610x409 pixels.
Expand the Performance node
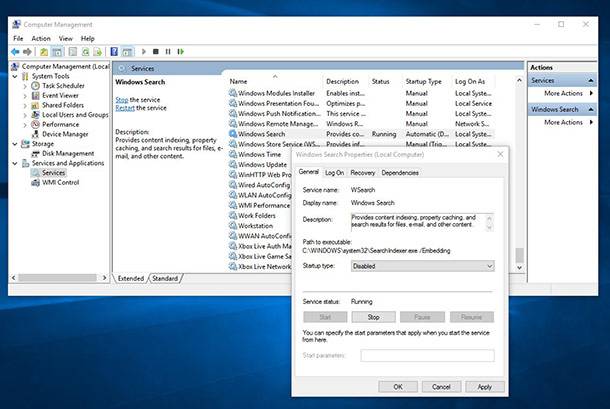[25, 125]
